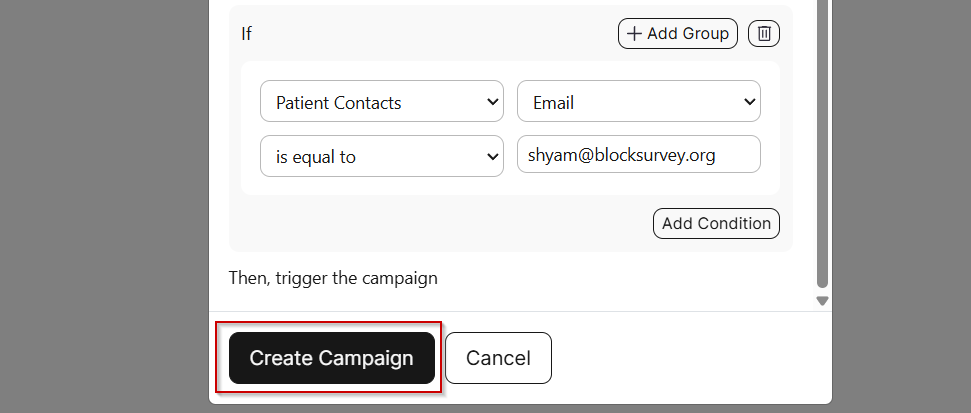The width and height of the screenshot is (971, 413).
Task: Open the Email field dropdown
Action: [x=638, y=102]
